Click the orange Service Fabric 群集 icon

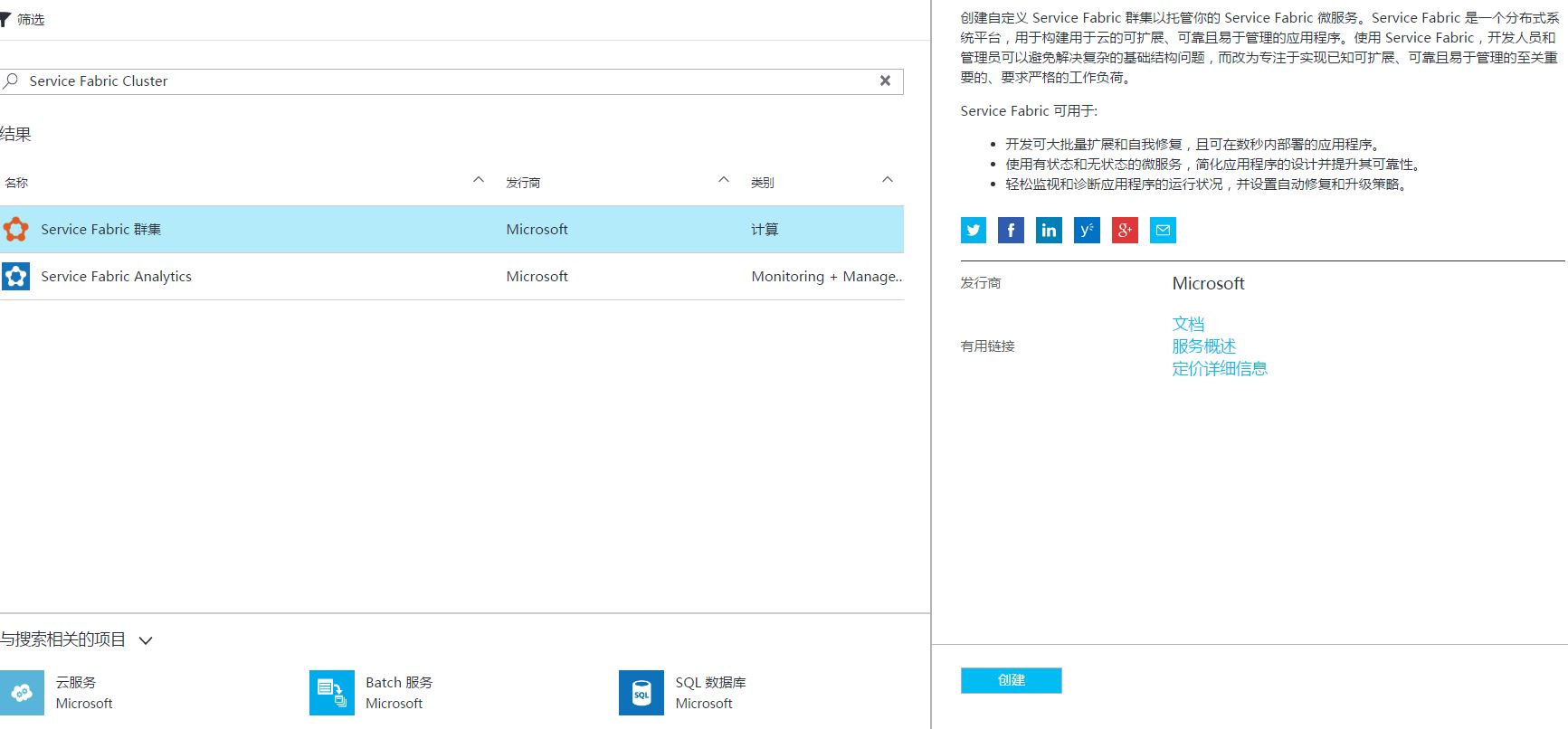point(15,230)
